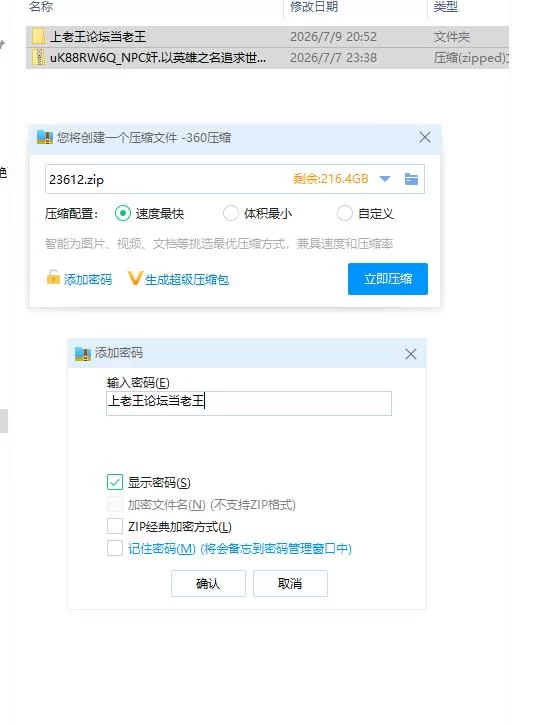Click the date 2026/7/7 23:38

(x=333, y=58)
